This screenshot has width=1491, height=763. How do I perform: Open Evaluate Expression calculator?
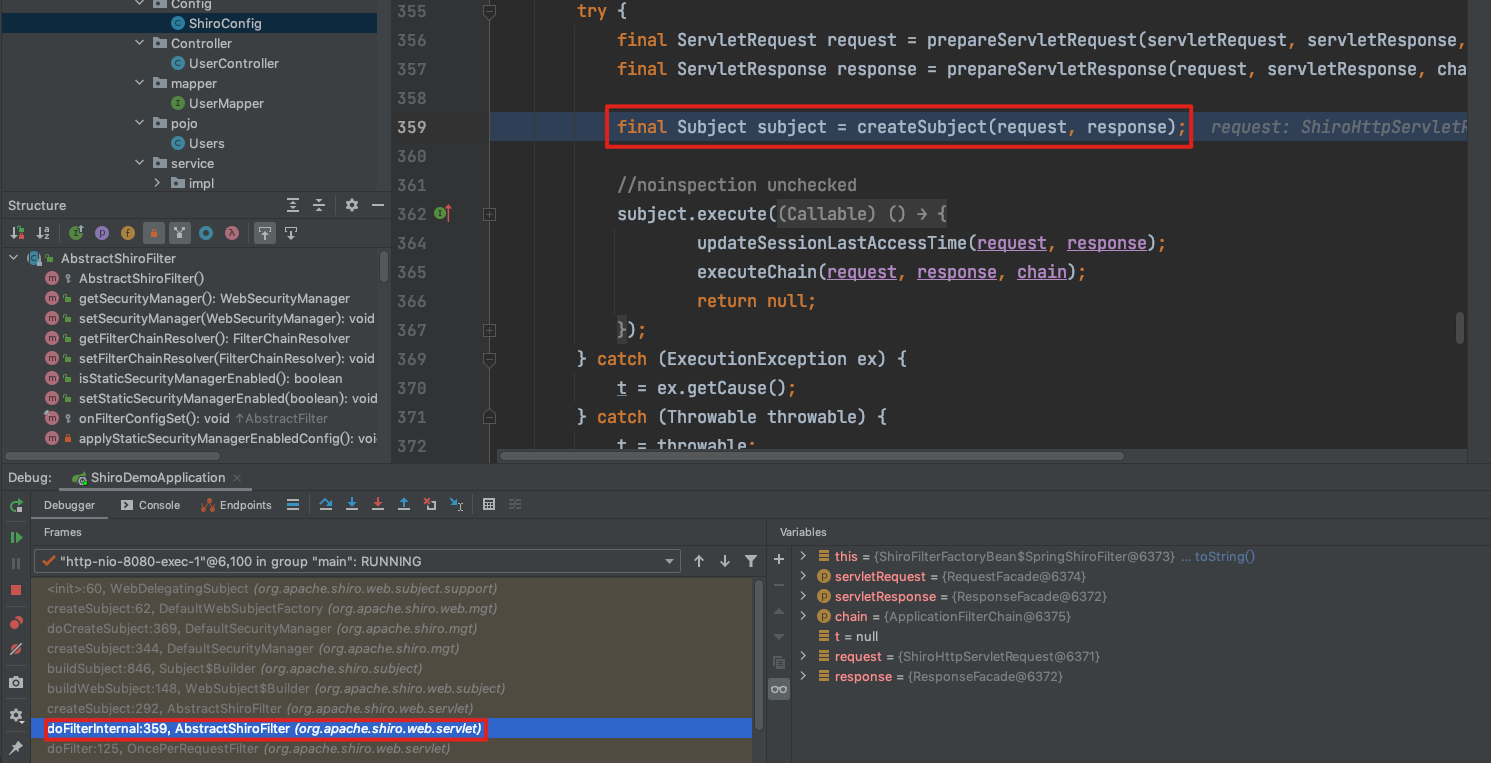click(x=489, y=505)
